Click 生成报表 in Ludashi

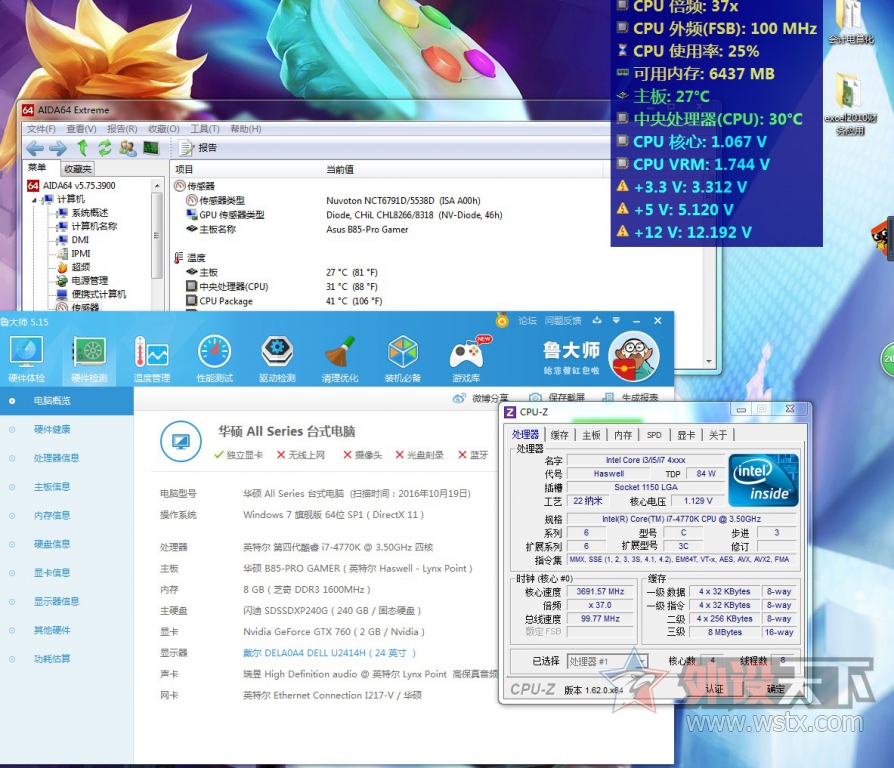coord(631,397)
